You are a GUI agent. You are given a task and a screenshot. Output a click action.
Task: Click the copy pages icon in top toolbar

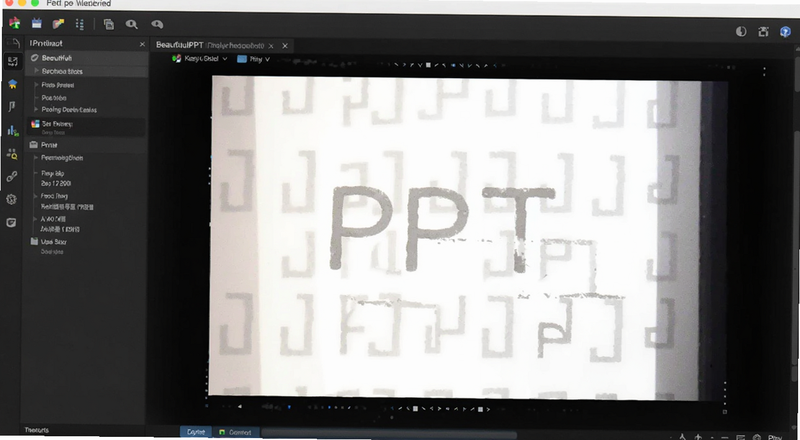pyautogui.click(x=109, y=24)
